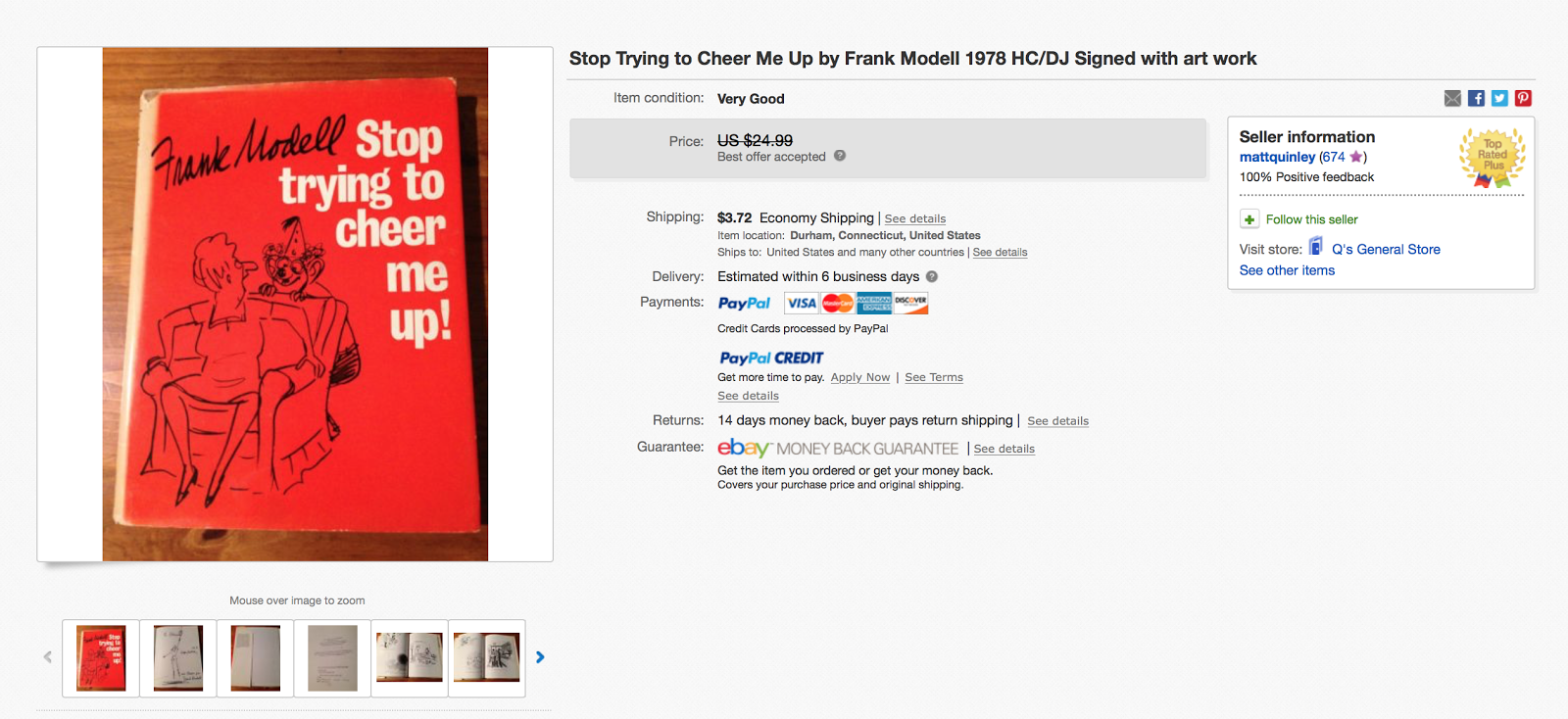Share listing via email envelope icon
This screenshot has height=719, width=1568.
[x=1452, y=98]
